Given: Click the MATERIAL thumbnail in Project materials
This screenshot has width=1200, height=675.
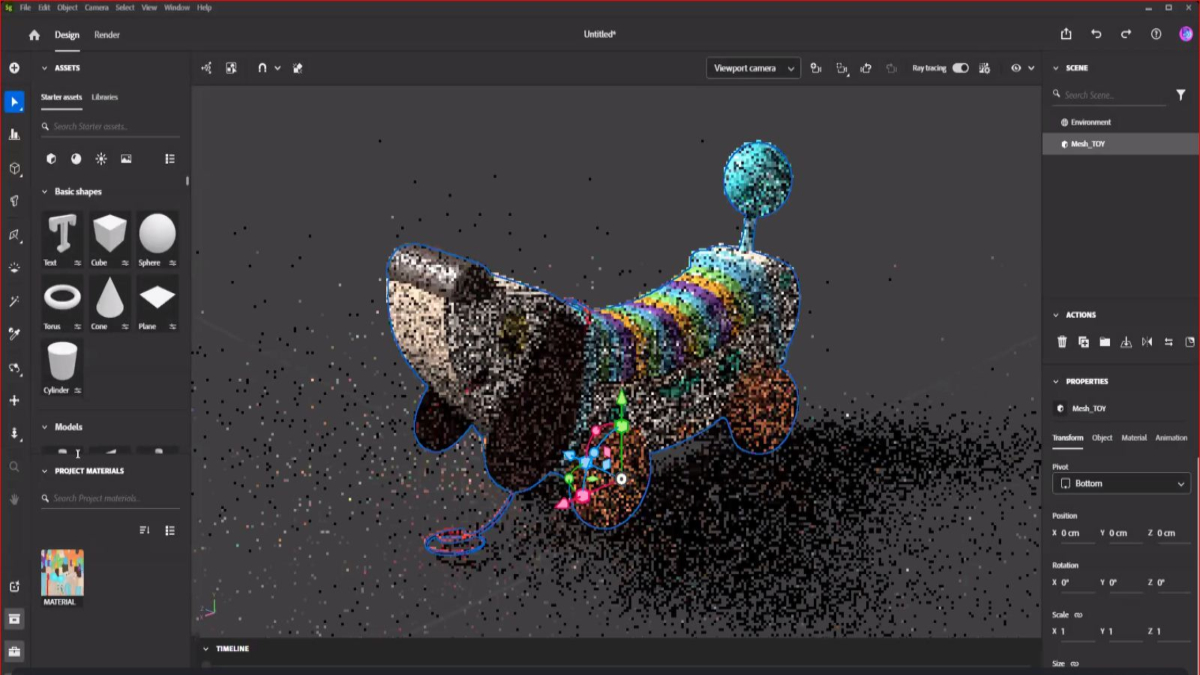Looking at the screenshot, I should [62, 573].
